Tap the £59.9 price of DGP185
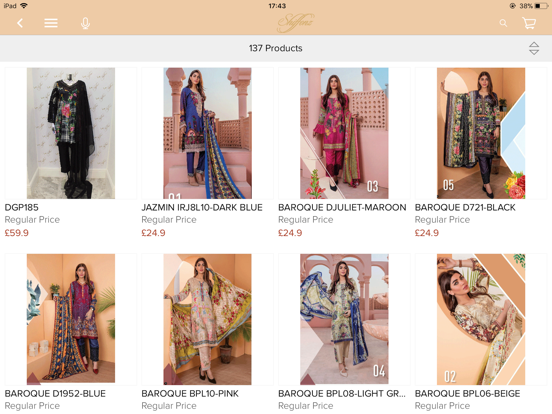The height and width of the screenshot is (414, 552). [17, 233]
